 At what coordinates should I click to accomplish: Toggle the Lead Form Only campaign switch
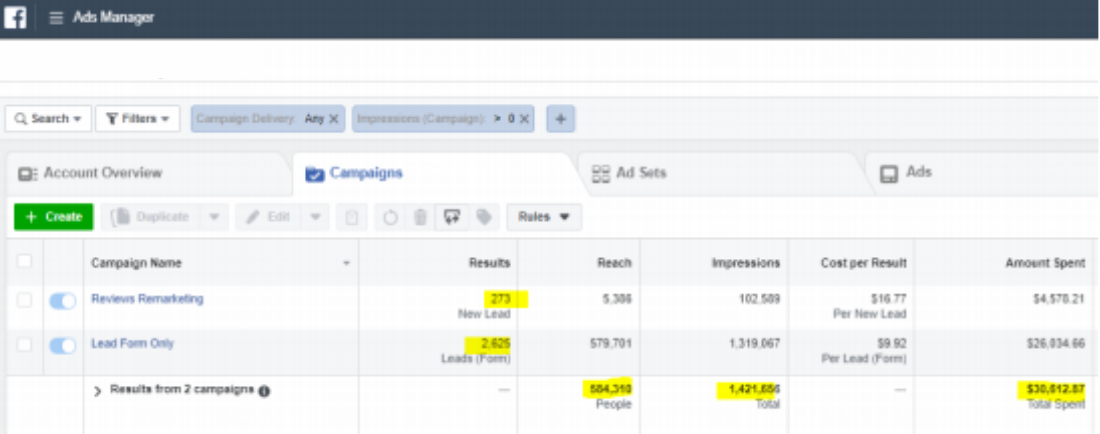[x=62, y=346]
